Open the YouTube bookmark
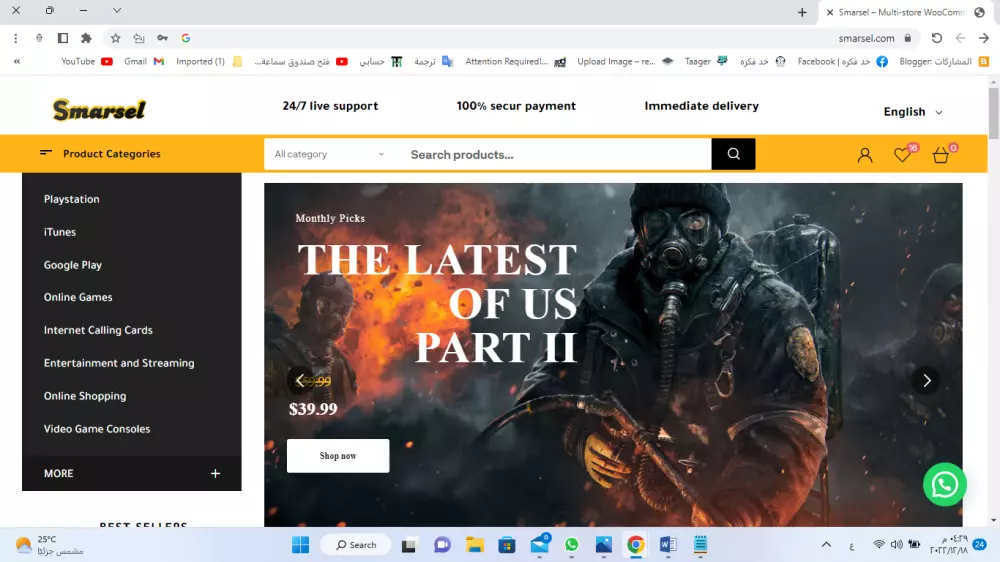1000x562 pixels. (x=87, y=62)
